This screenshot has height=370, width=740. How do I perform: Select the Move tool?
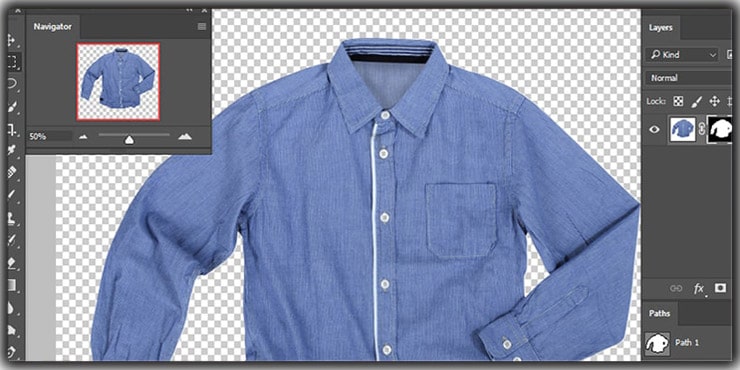12,39
